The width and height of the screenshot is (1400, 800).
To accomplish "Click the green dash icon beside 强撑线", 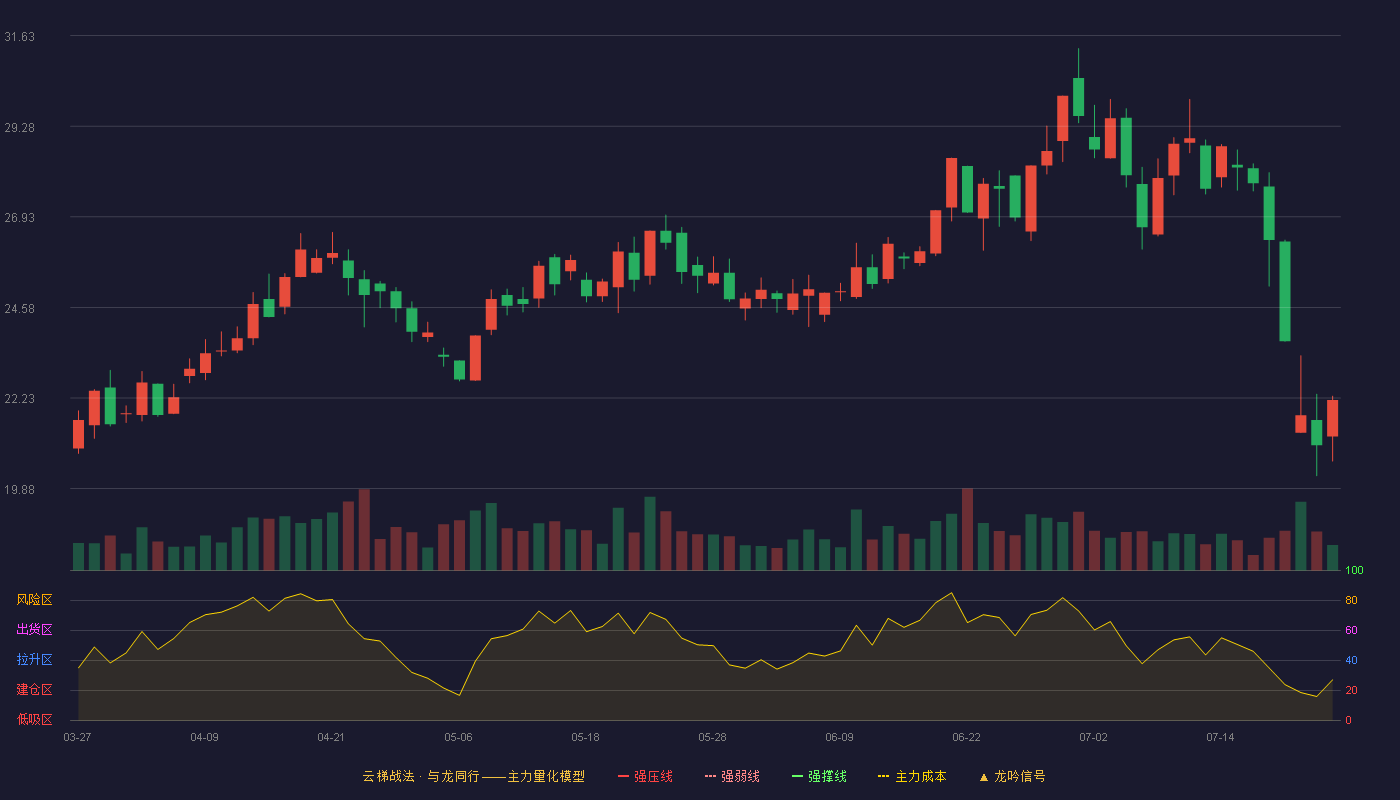I will [798, 776].
